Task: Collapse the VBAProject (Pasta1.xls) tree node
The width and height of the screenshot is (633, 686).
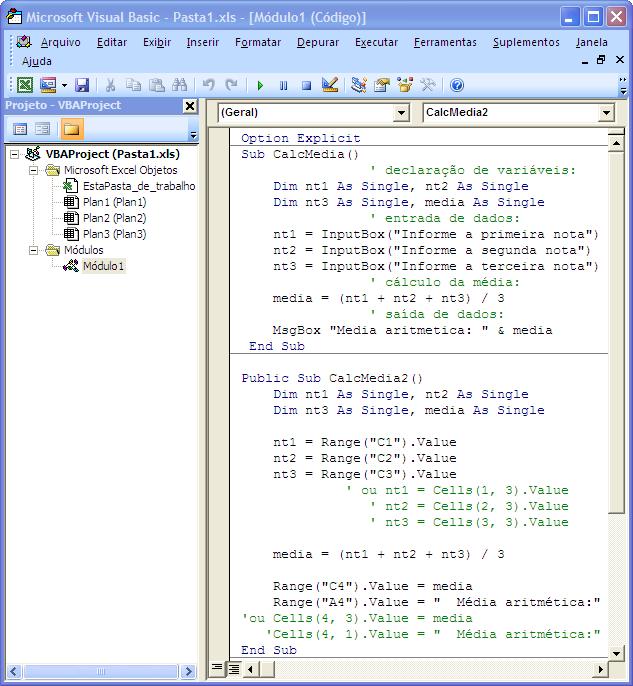Action: point(14,154)
